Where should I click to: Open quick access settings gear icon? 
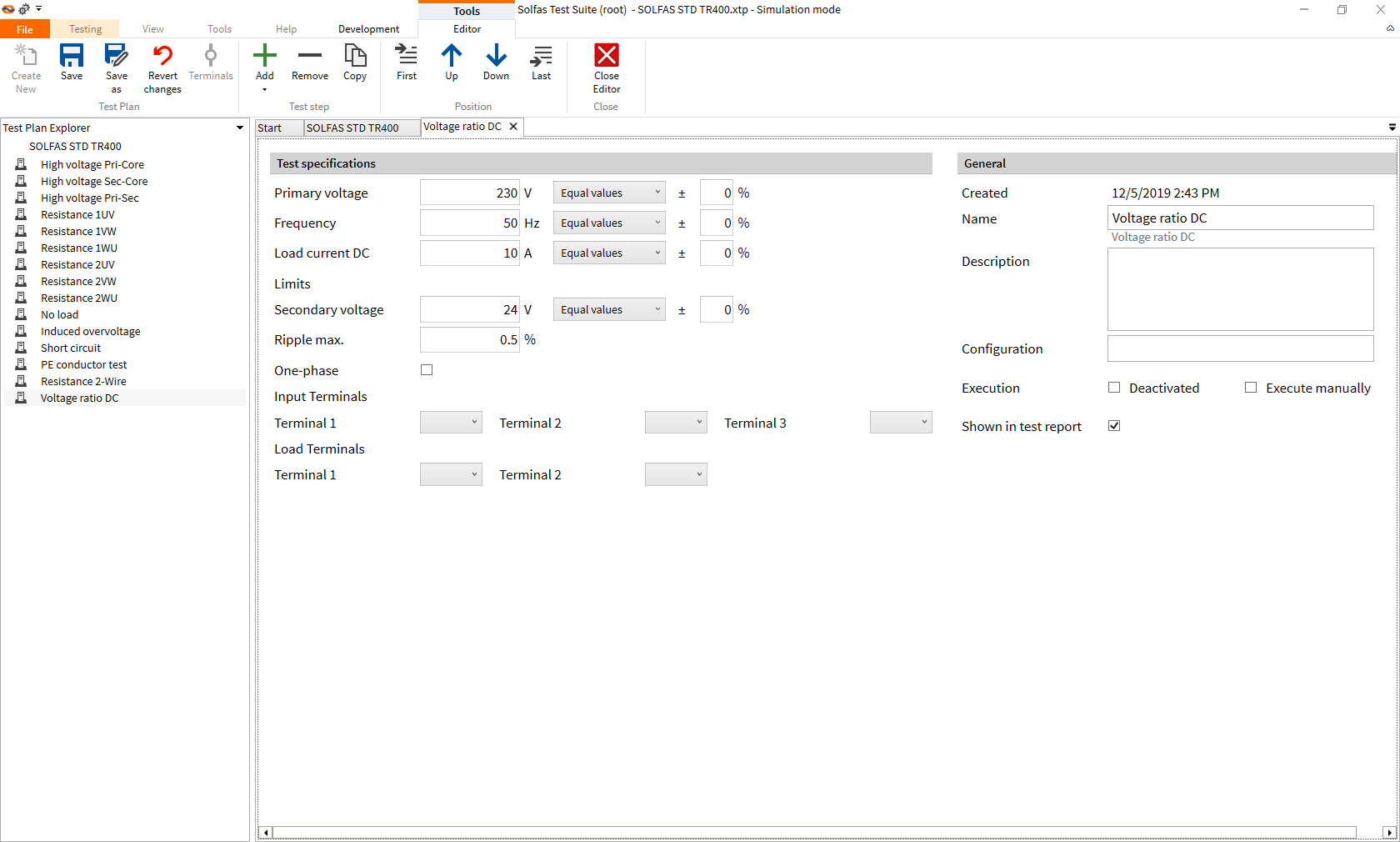pos(24,9)
